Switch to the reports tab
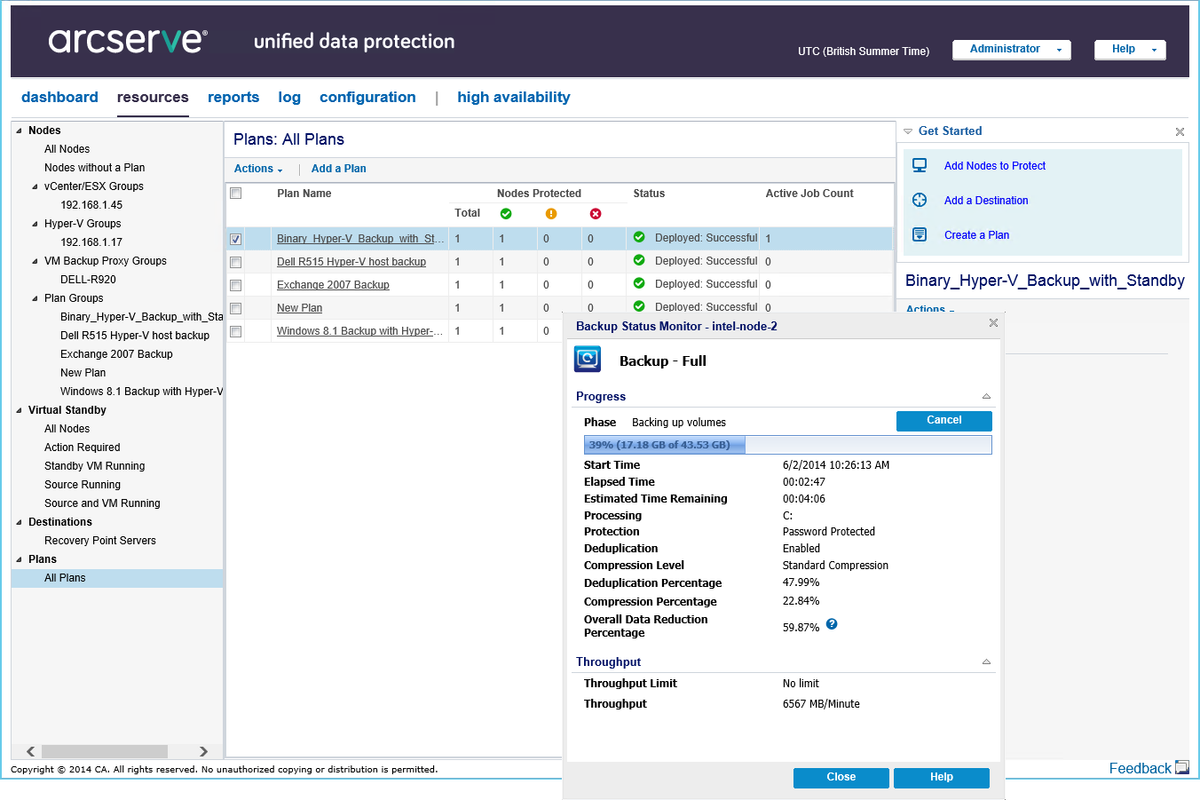Image resolution: width=1200 pixels, height=800 pixels. click(x=233, y=97)
